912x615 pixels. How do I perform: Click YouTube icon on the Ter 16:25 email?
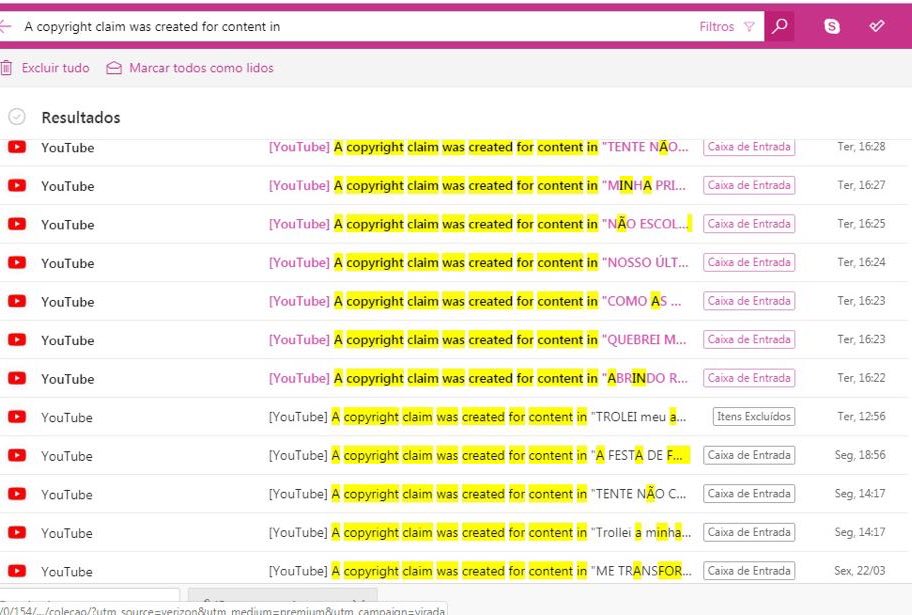point(17,223)
